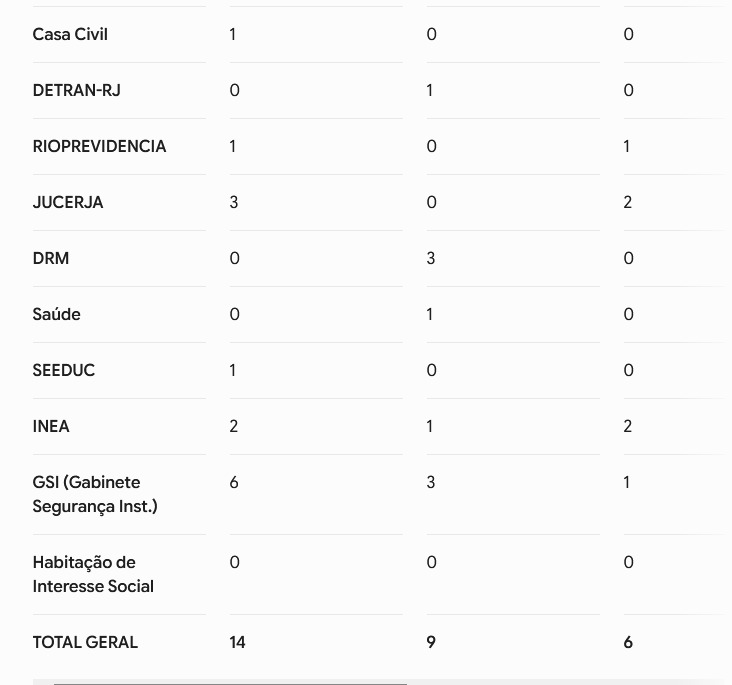732x685 pixels.
Task: Select the JUCERJA row label
Action: tap(68, 202)
